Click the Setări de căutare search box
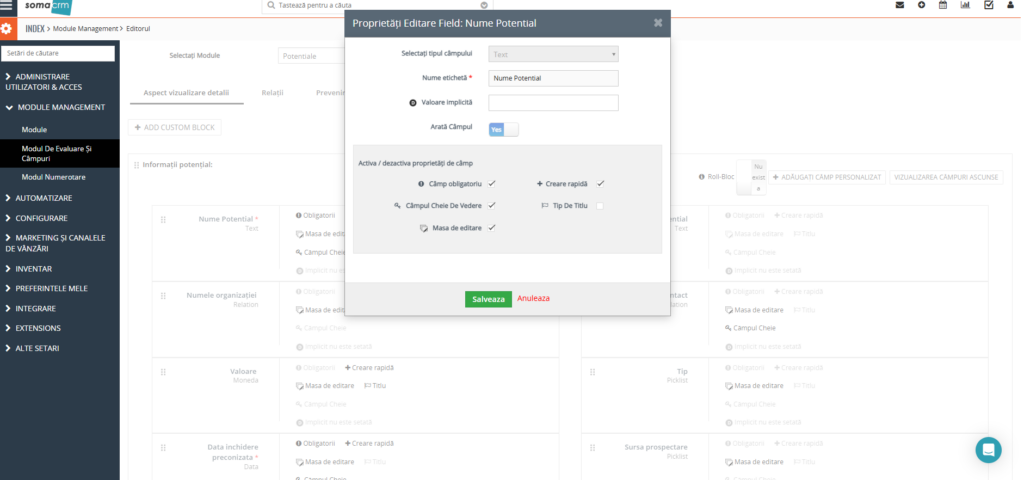The width and height of the screenshot is (1024, 480). click(x=58, y=54)
